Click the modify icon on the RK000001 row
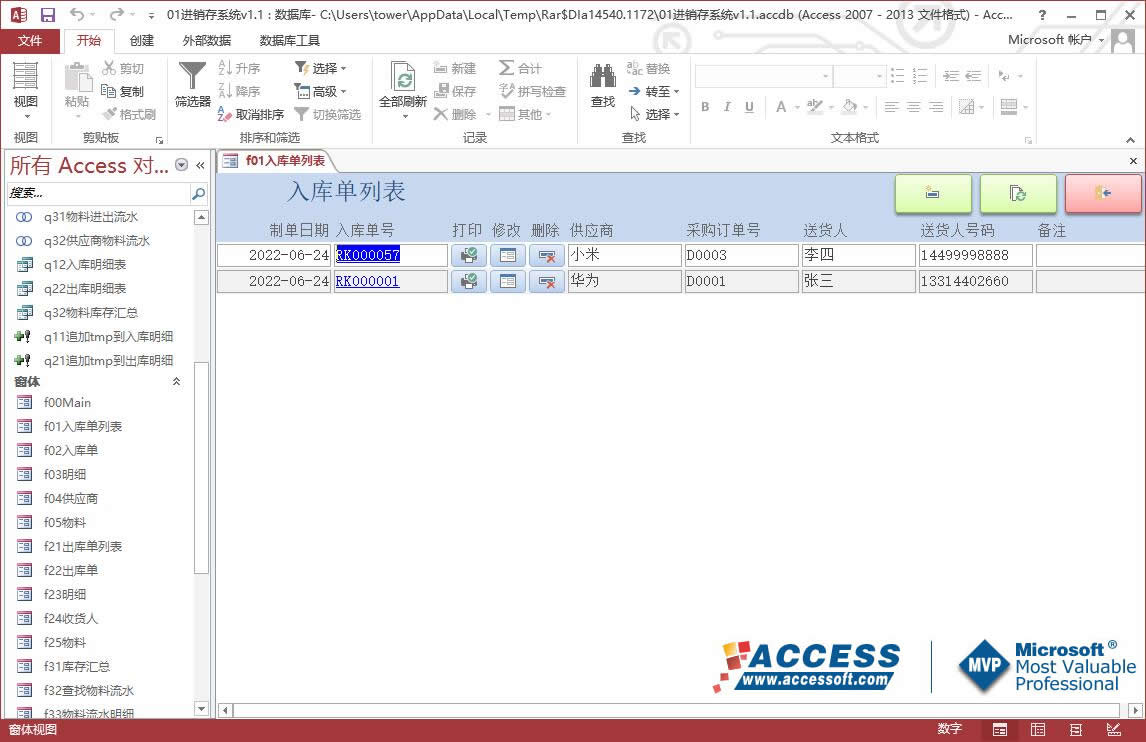1146x742 pixels. pos(507,281)
